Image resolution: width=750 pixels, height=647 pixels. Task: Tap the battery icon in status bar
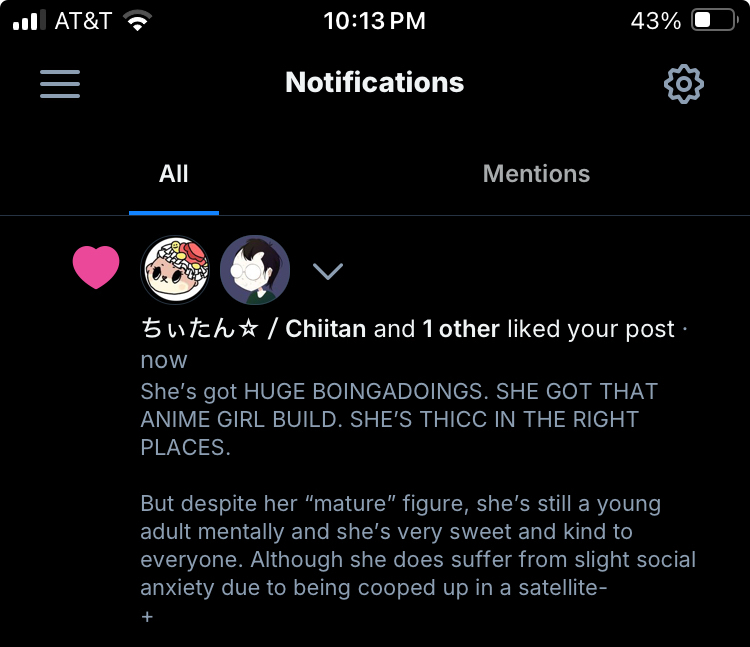[714, 21]
